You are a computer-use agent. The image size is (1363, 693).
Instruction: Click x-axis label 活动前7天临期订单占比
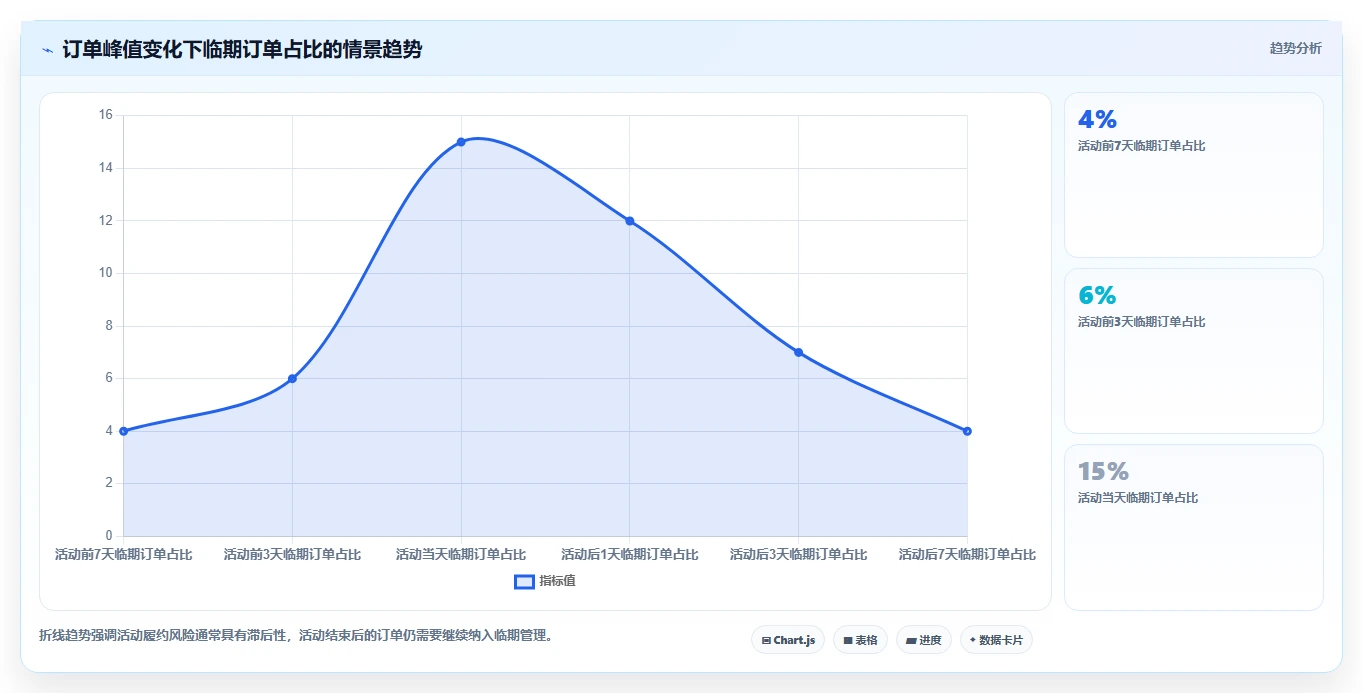pos(124,554)
